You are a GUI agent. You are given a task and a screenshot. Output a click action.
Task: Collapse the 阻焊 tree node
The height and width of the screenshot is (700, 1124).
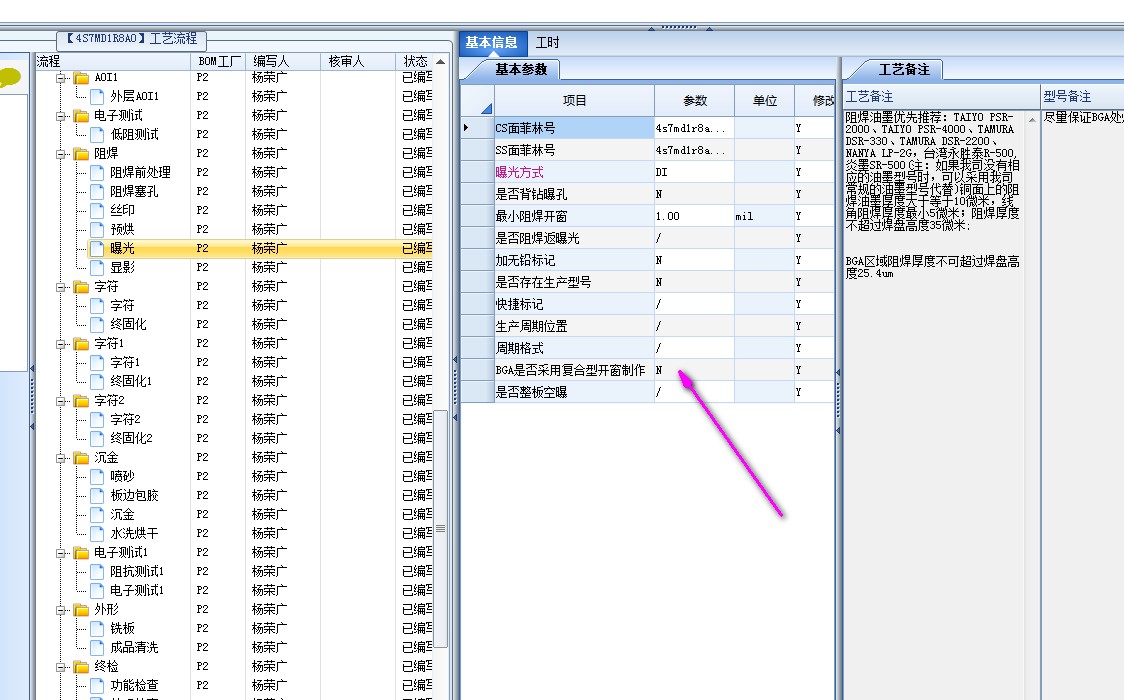coord(62,153)
